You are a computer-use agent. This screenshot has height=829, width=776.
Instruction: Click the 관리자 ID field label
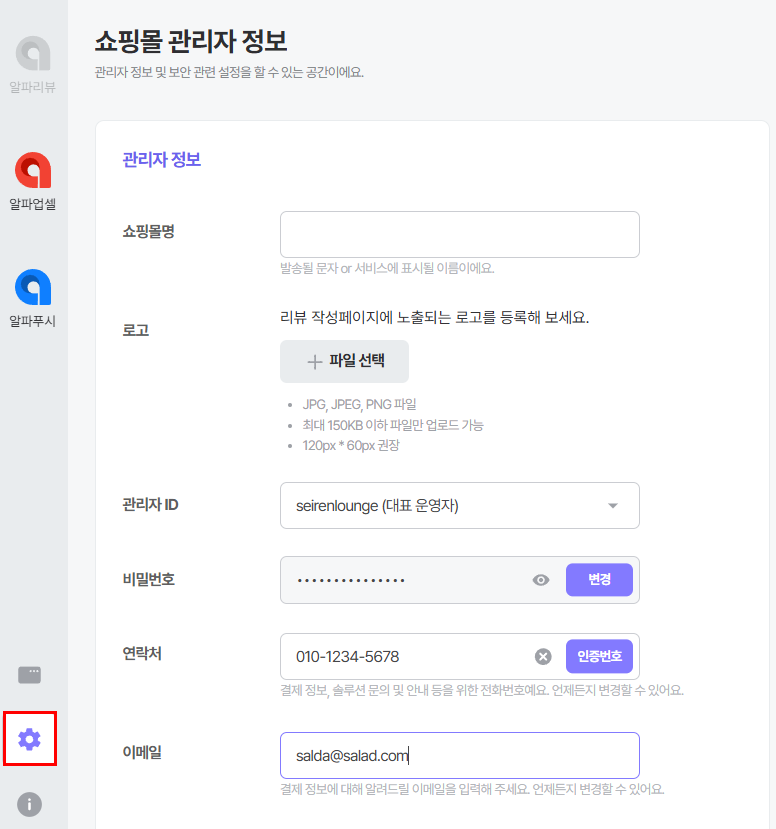pos(150,504)
